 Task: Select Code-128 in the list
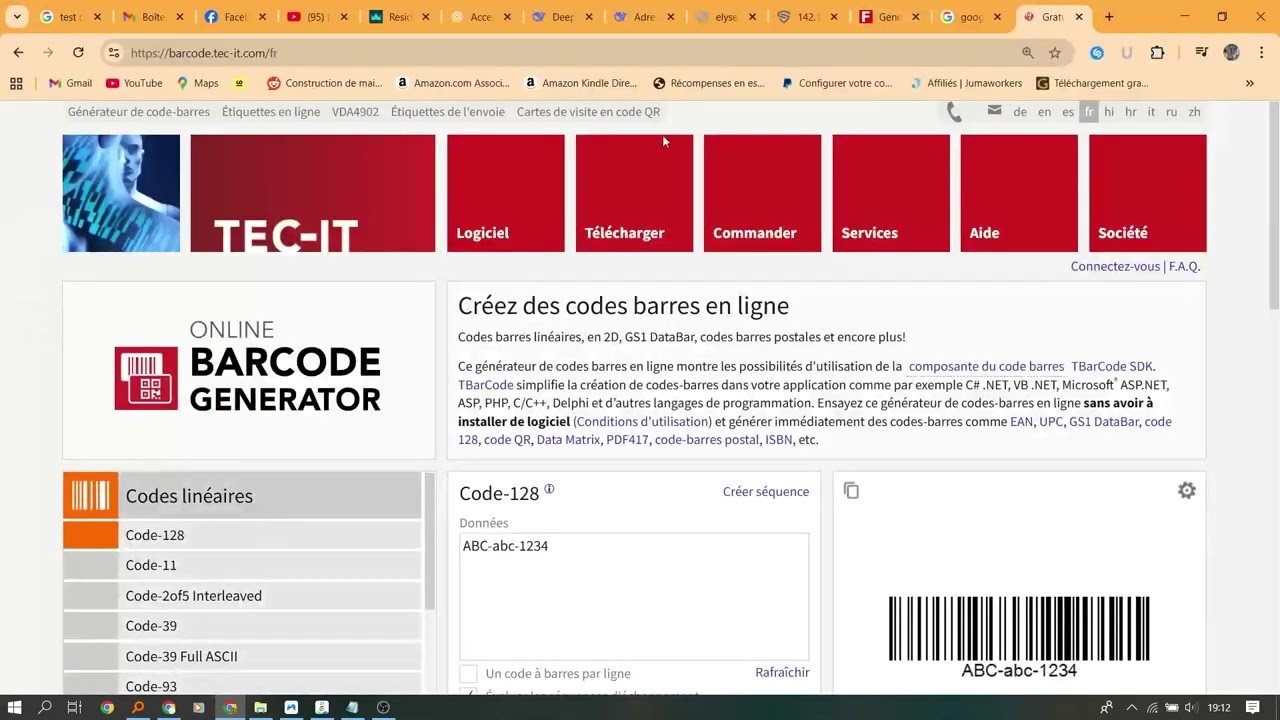242,535
